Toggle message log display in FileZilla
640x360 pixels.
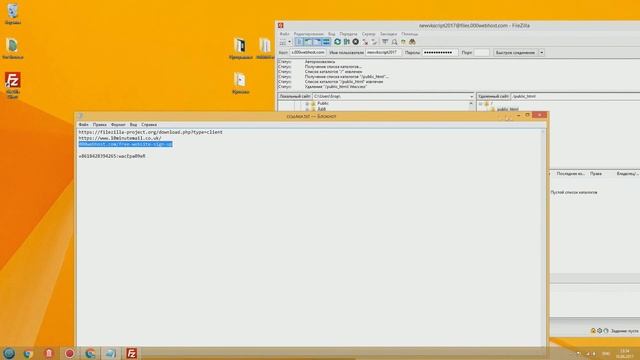pyautogui.click(x=299, y=42)
